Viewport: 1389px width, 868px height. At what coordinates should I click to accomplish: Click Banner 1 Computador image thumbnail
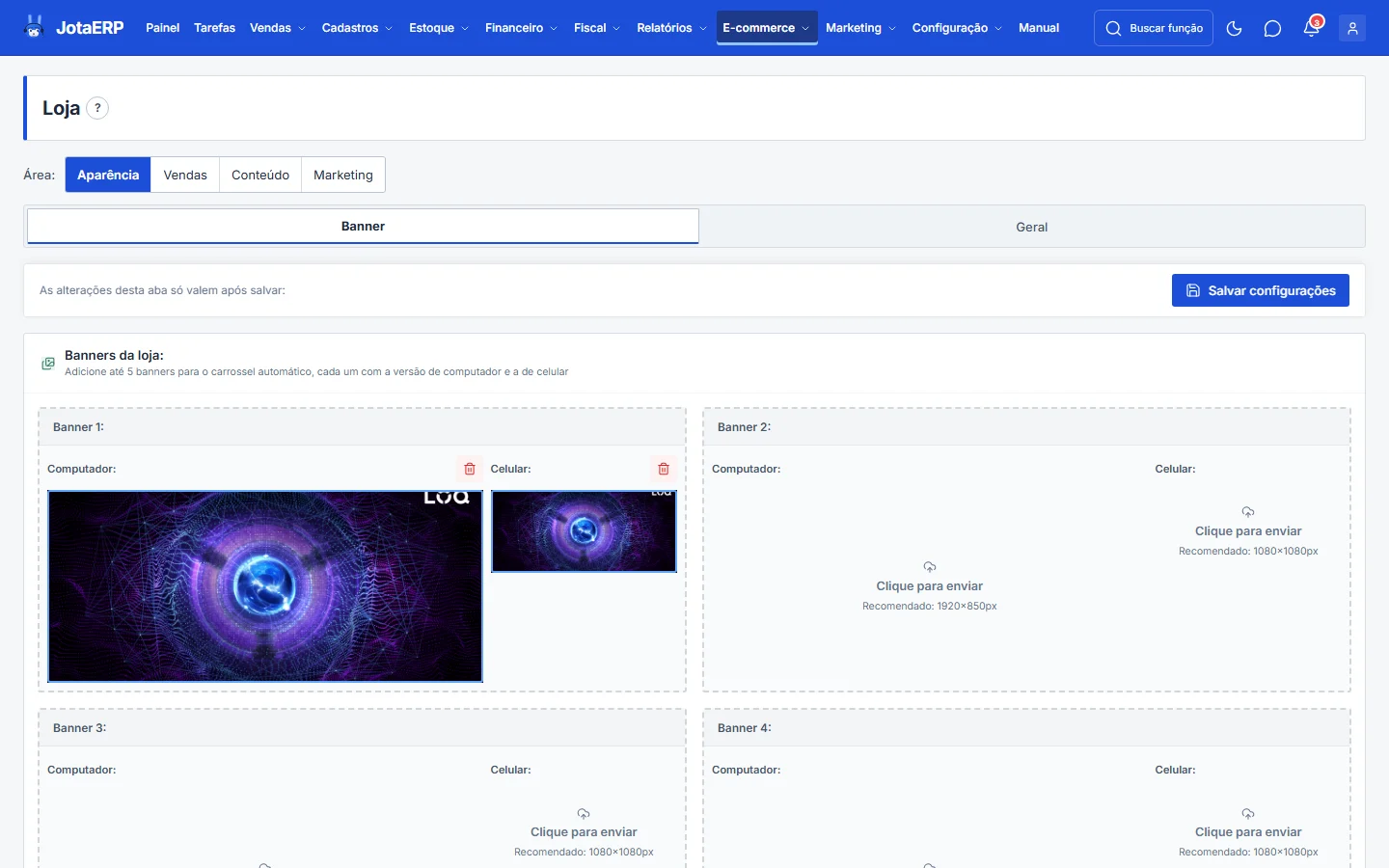click(265, 586)
